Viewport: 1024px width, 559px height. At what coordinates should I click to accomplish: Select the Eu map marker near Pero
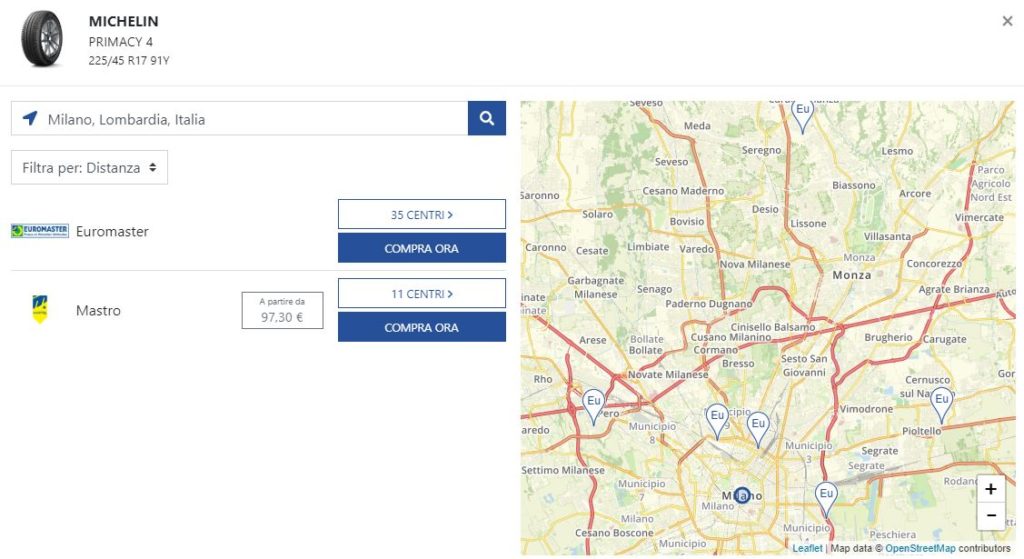[x=593, y=403]
